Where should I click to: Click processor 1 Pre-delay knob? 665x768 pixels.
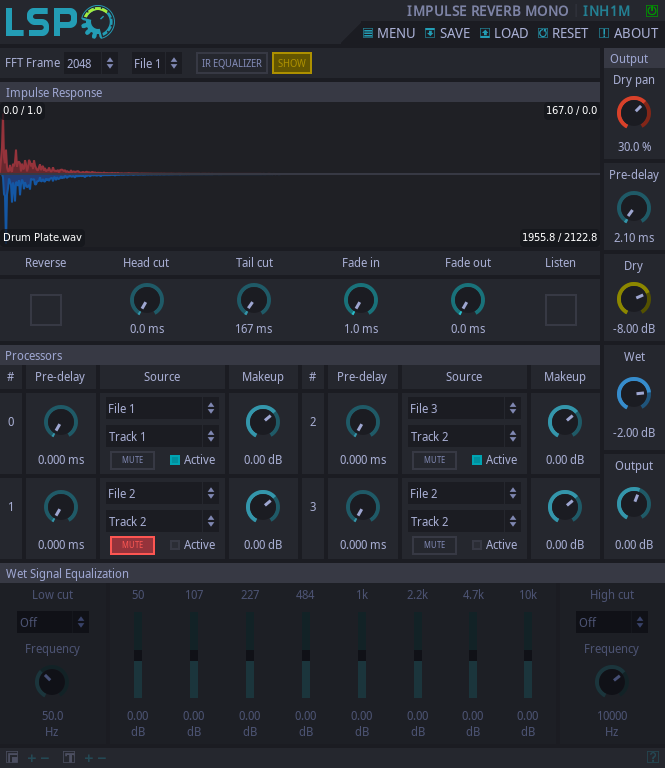[61, 507]
